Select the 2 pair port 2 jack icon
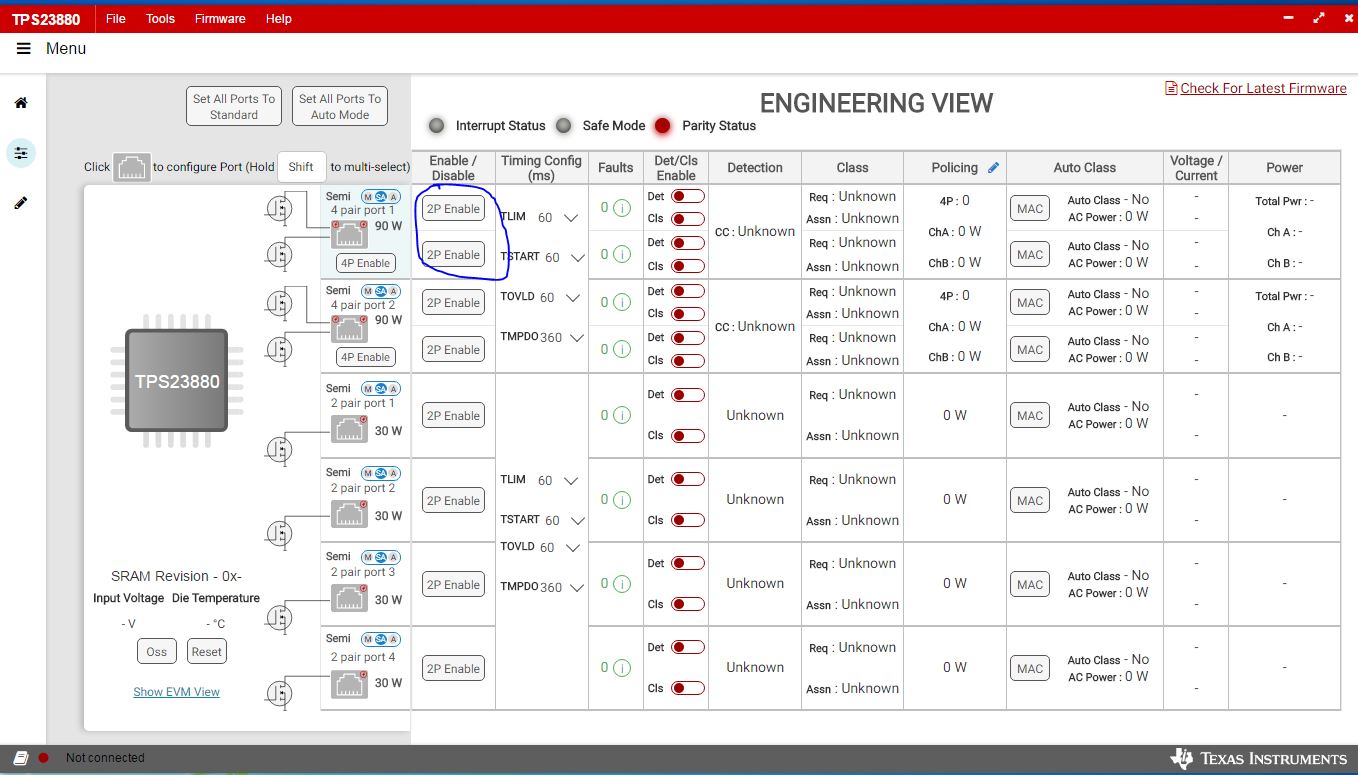Viewport: 1358px width, 775px height. (x=350, y=514)
